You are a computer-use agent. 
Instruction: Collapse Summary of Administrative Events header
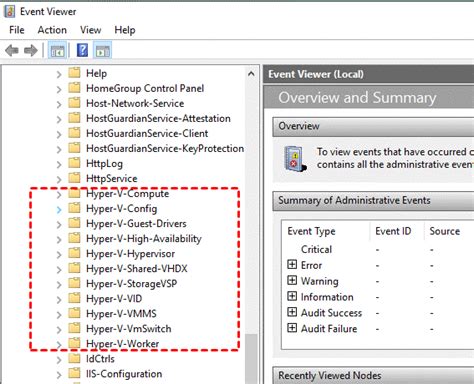pyautogui.click(x=373, y=201)
